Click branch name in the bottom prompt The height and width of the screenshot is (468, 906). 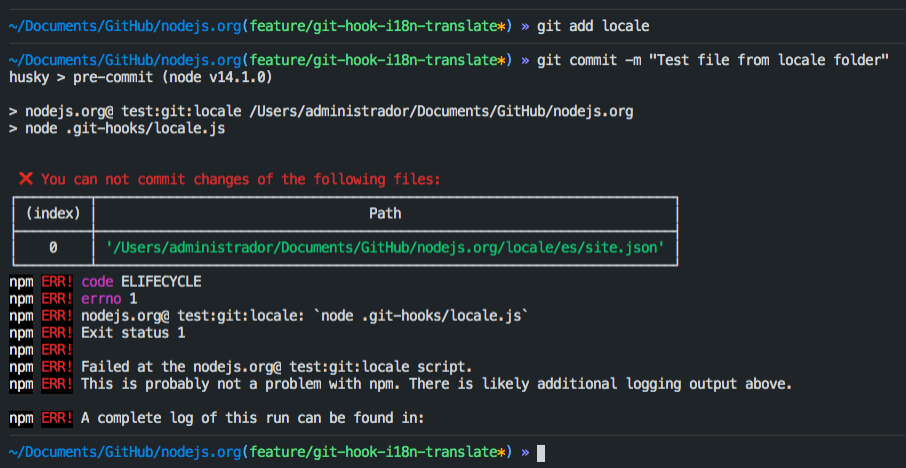373,452
